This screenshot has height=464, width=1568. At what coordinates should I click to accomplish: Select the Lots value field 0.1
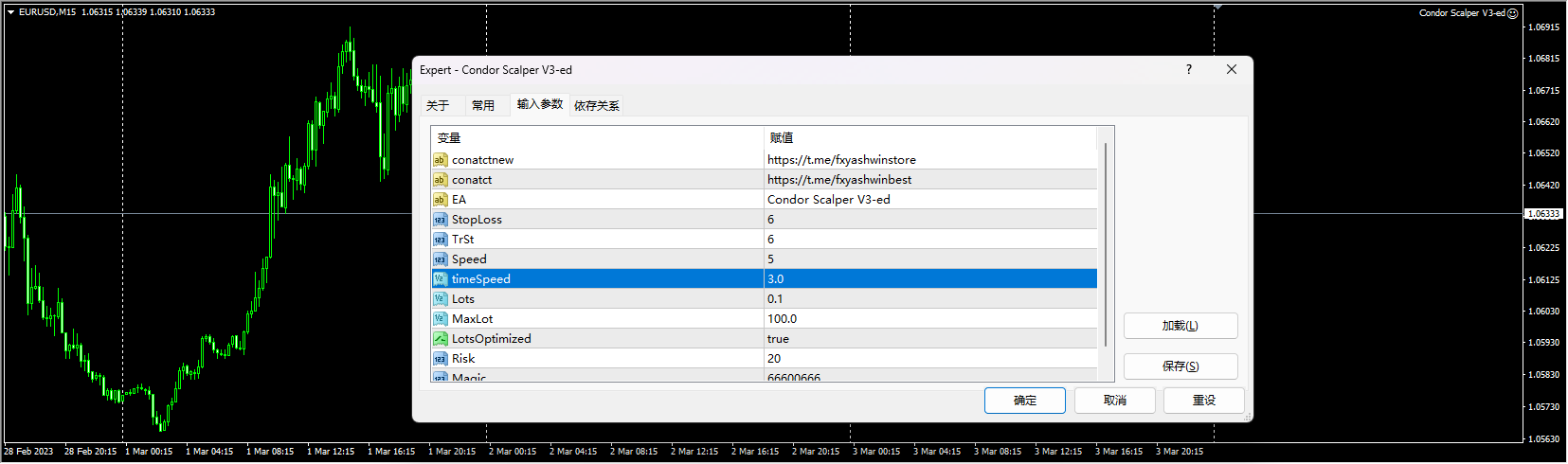coord(928,299)
